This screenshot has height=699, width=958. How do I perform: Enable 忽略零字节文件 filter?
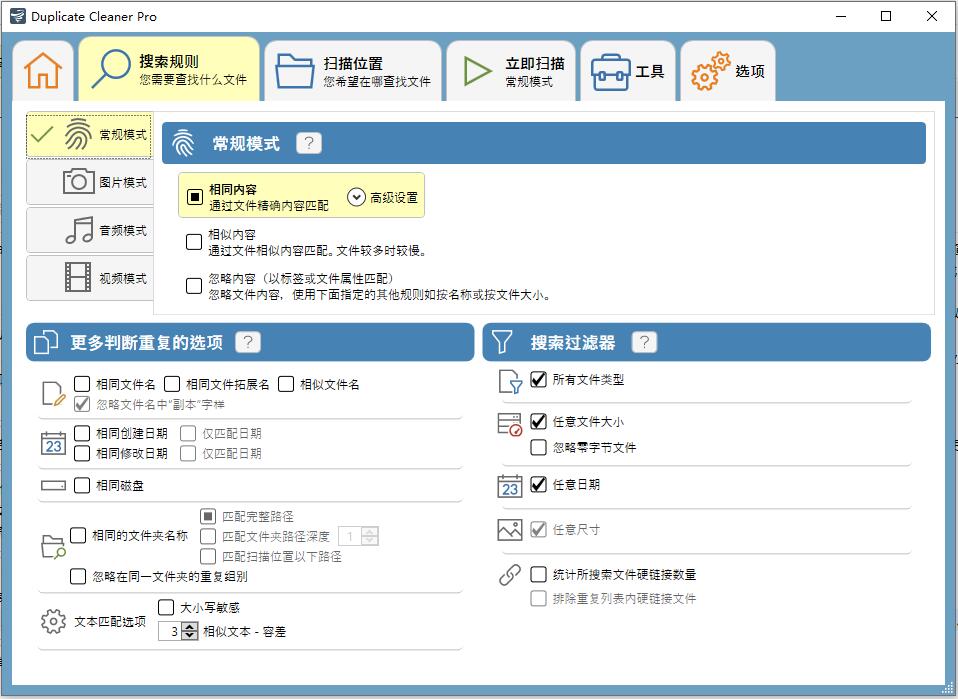pyautogui.click(x=537, y=447)
